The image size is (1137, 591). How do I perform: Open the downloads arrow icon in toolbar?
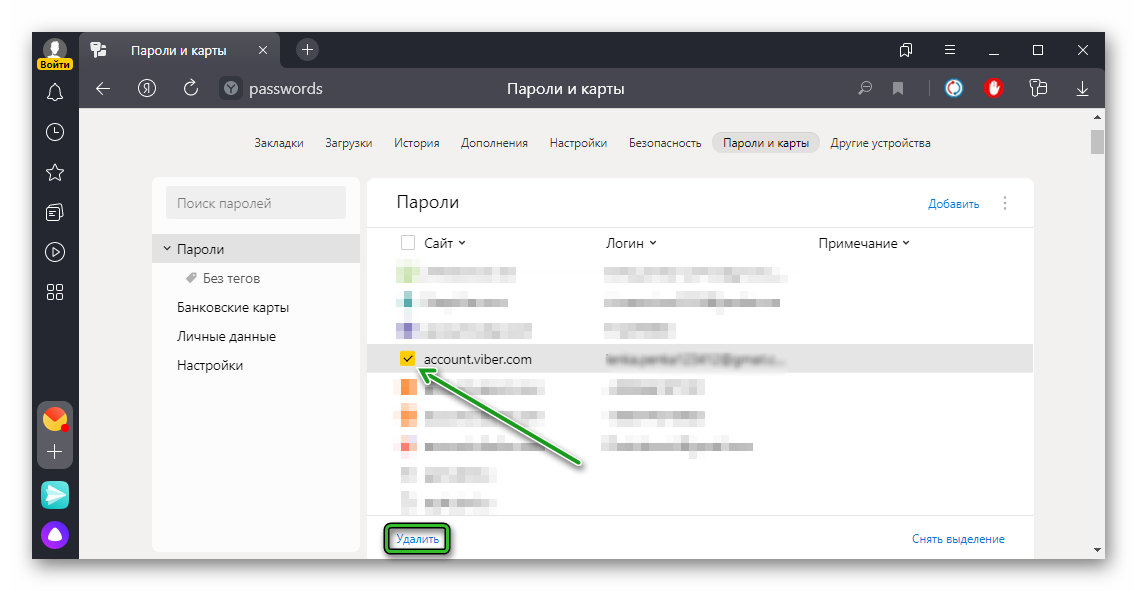coord(1082,89)
